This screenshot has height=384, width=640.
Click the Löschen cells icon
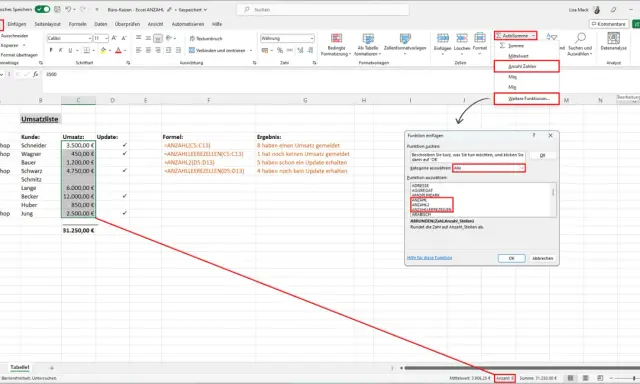click(x=462, y=38)
